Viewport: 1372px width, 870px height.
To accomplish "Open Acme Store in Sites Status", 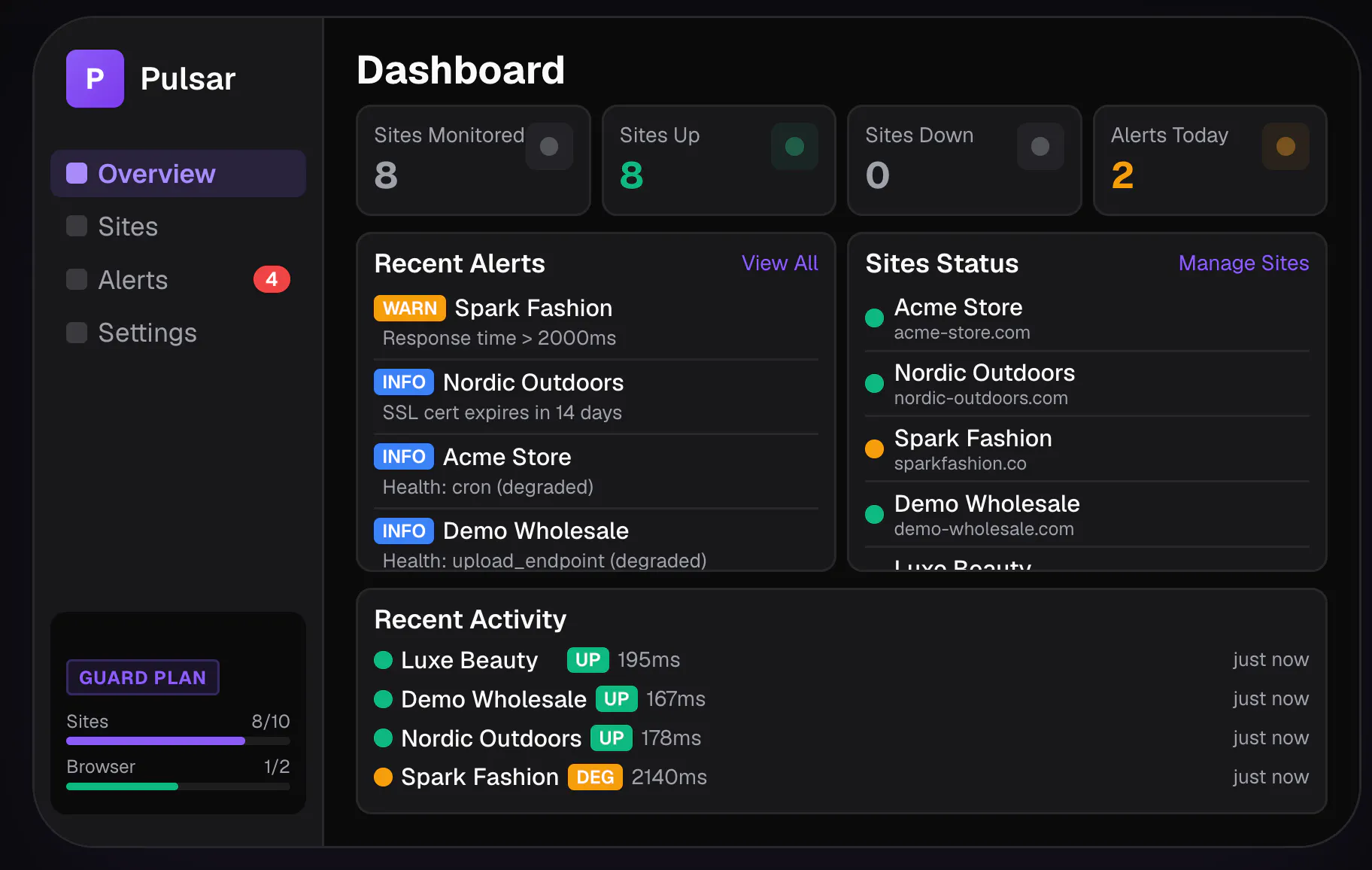I will click(1087, 318).
